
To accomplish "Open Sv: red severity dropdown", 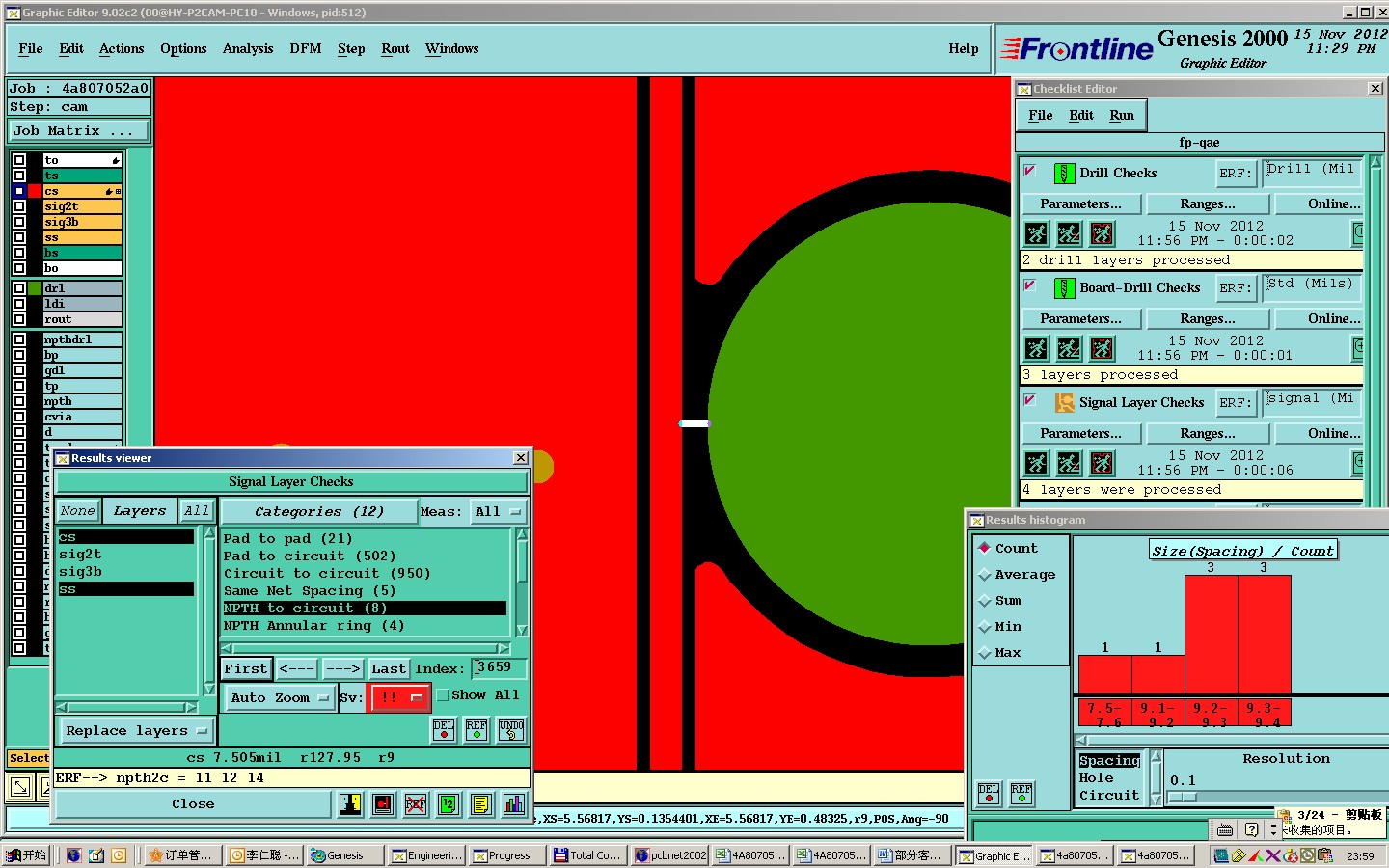I will pyautogui.click(x=400, y=697).
